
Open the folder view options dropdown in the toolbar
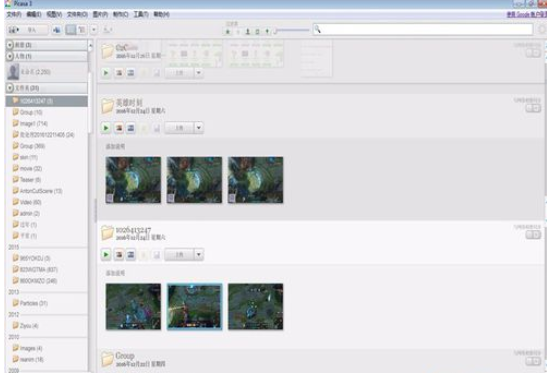click(x=94, y=30)
